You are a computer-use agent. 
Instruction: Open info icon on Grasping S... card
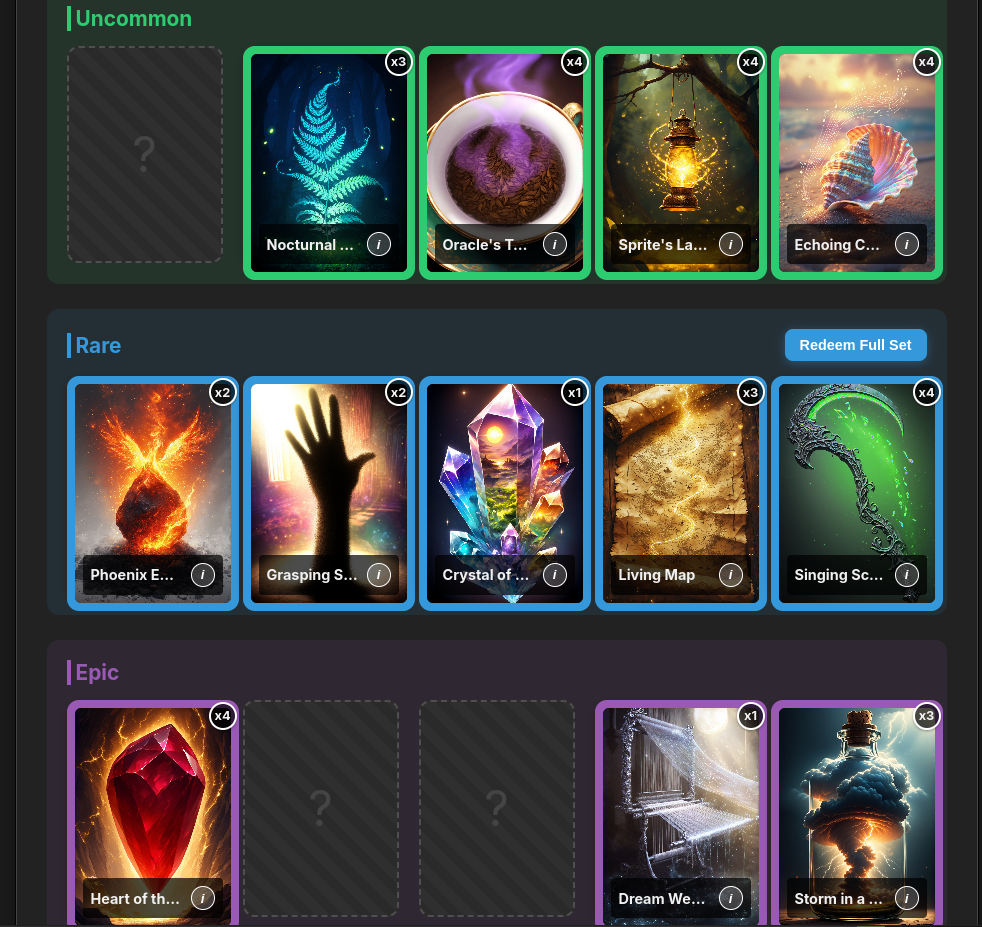pyautogui.click(x=378, y=574)
